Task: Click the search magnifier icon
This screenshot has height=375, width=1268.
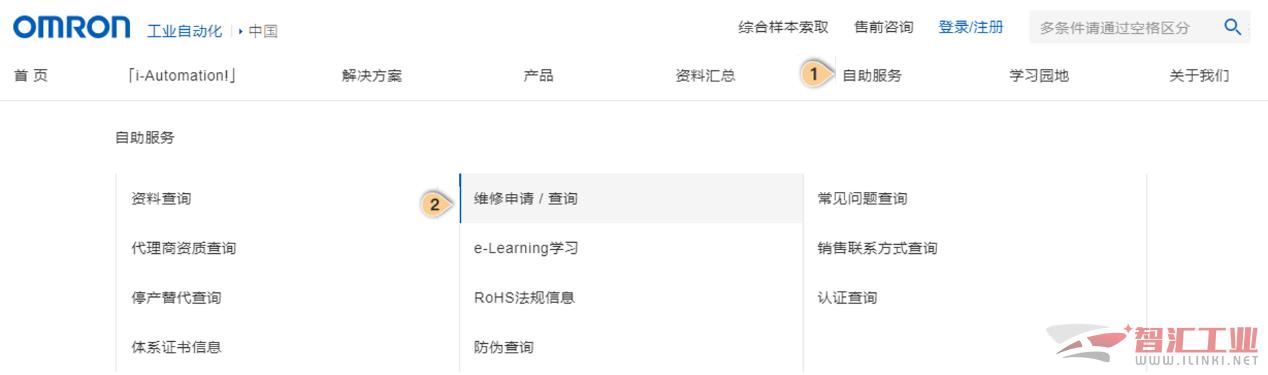Action: [x=1232, y=27]
